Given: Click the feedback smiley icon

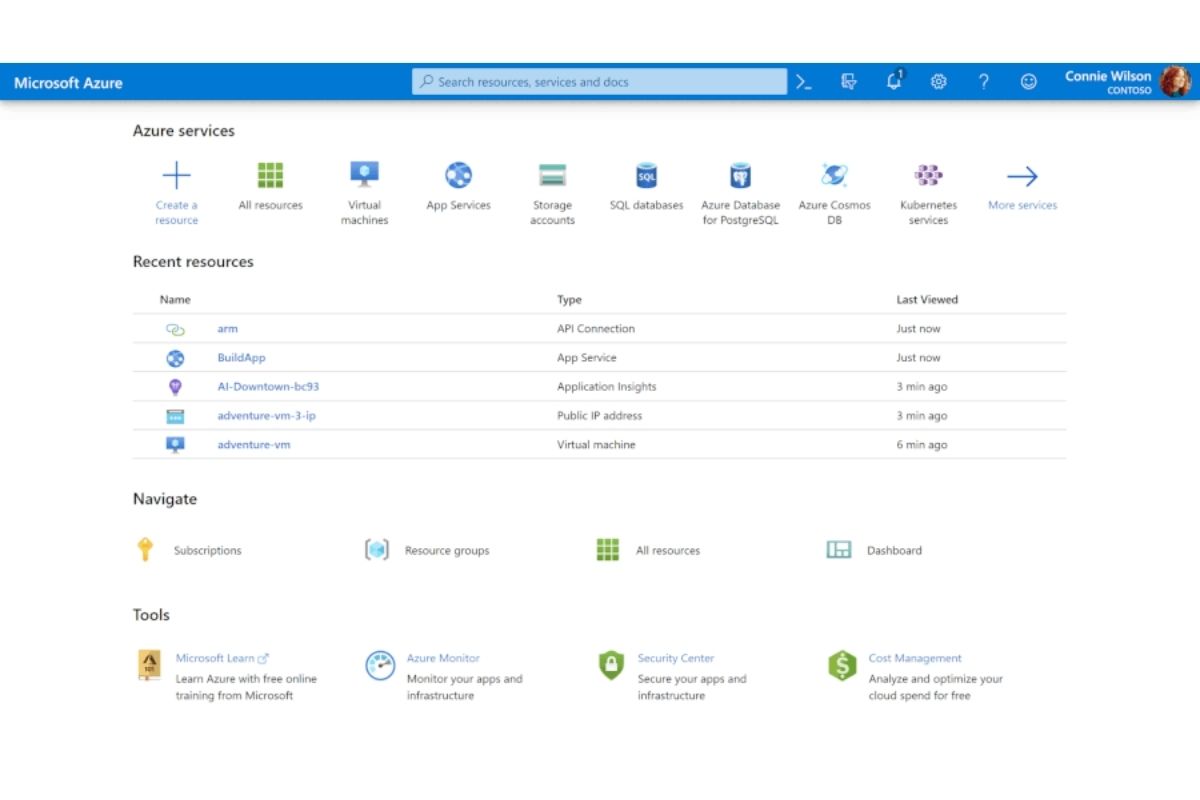Looking at the screenshot, I should 1028,82.
